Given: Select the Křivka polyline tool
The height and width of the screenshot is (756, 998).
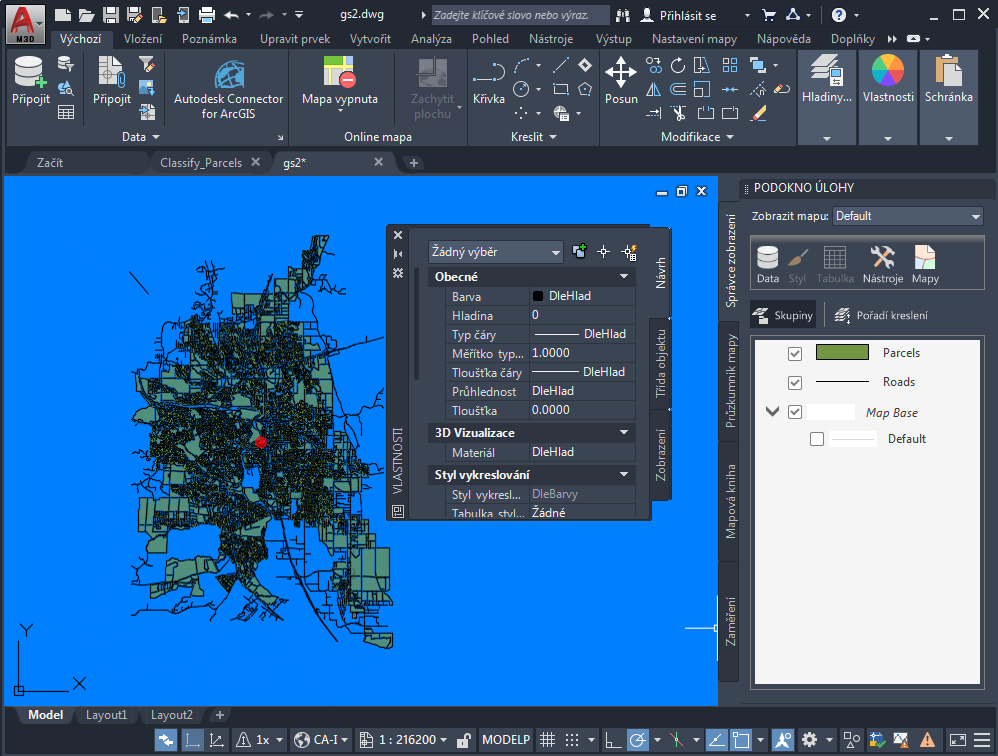Looking at the screenshot, I should click(488, 75).
